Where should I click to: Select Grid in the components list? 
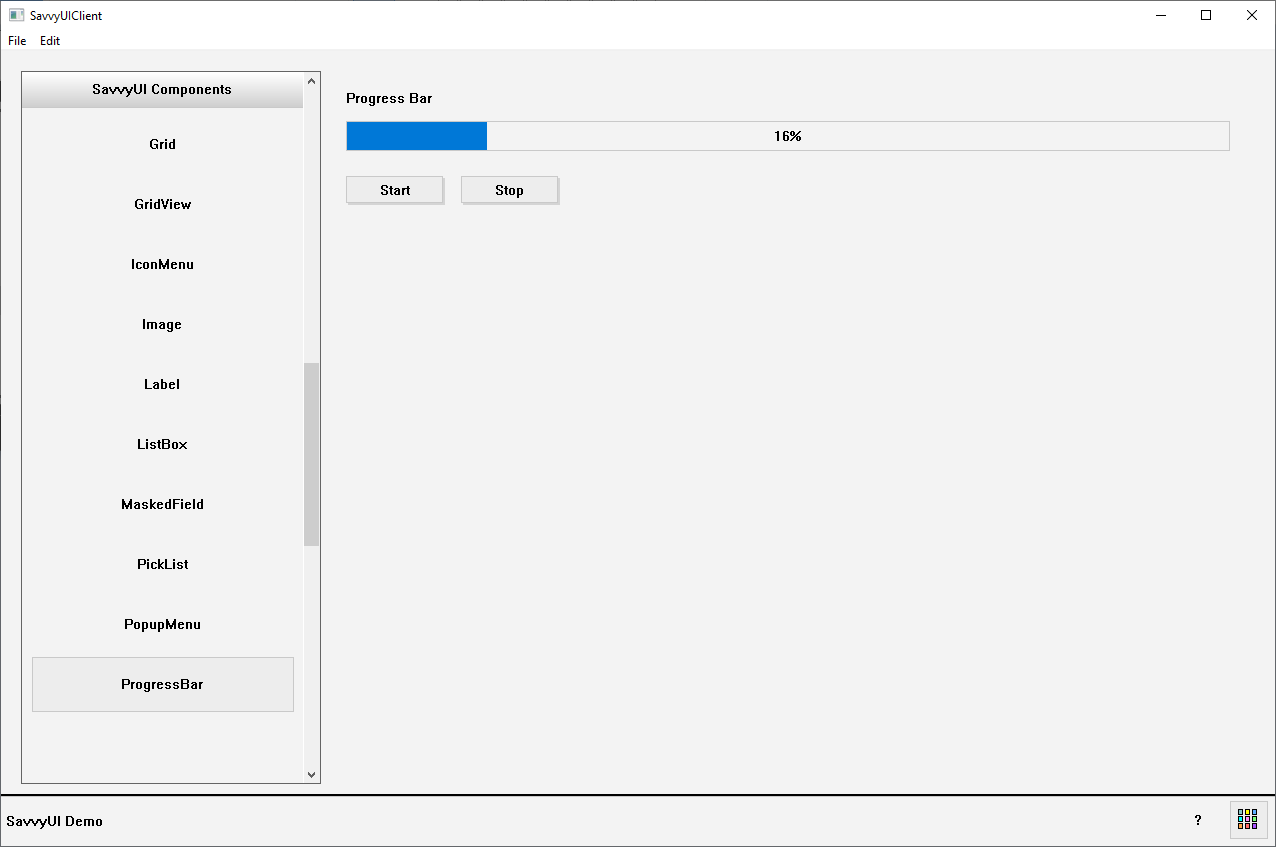coord(162,144)
